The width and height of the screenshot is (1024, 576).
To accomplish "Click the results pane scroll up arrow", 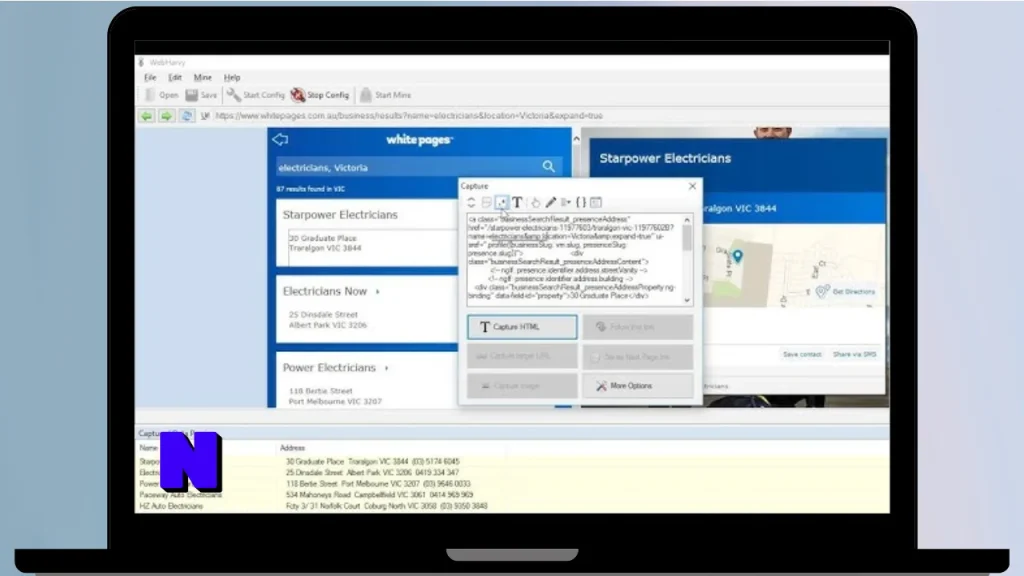I will [576, 138].
